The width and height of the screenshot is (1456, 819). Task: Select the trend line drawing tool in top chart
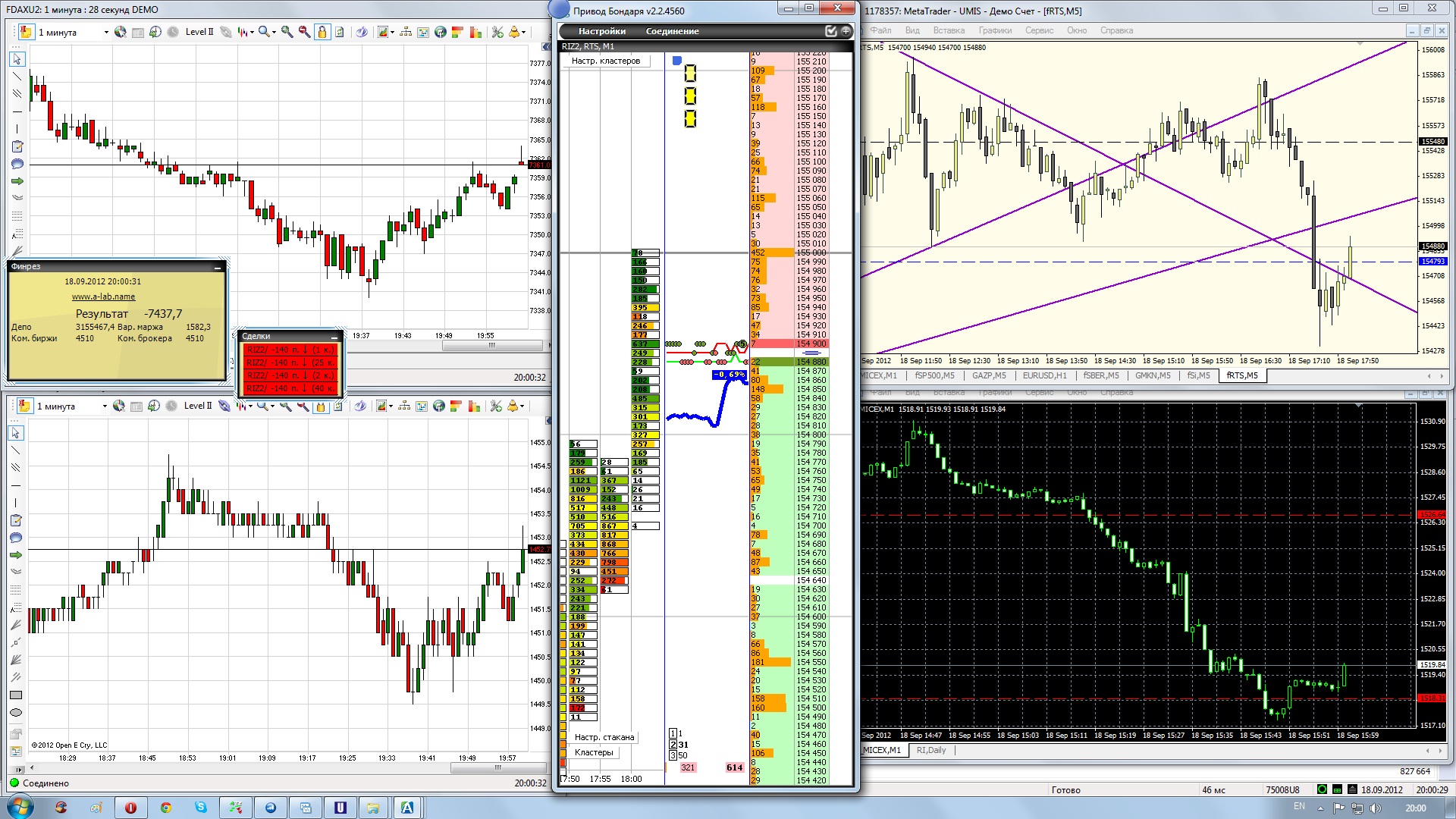(x=17, y=76)
